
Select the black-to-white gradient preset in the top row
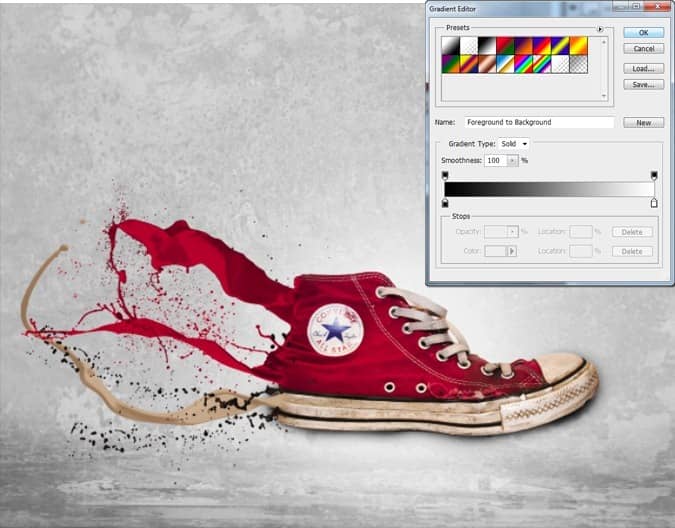click(450, 46)
